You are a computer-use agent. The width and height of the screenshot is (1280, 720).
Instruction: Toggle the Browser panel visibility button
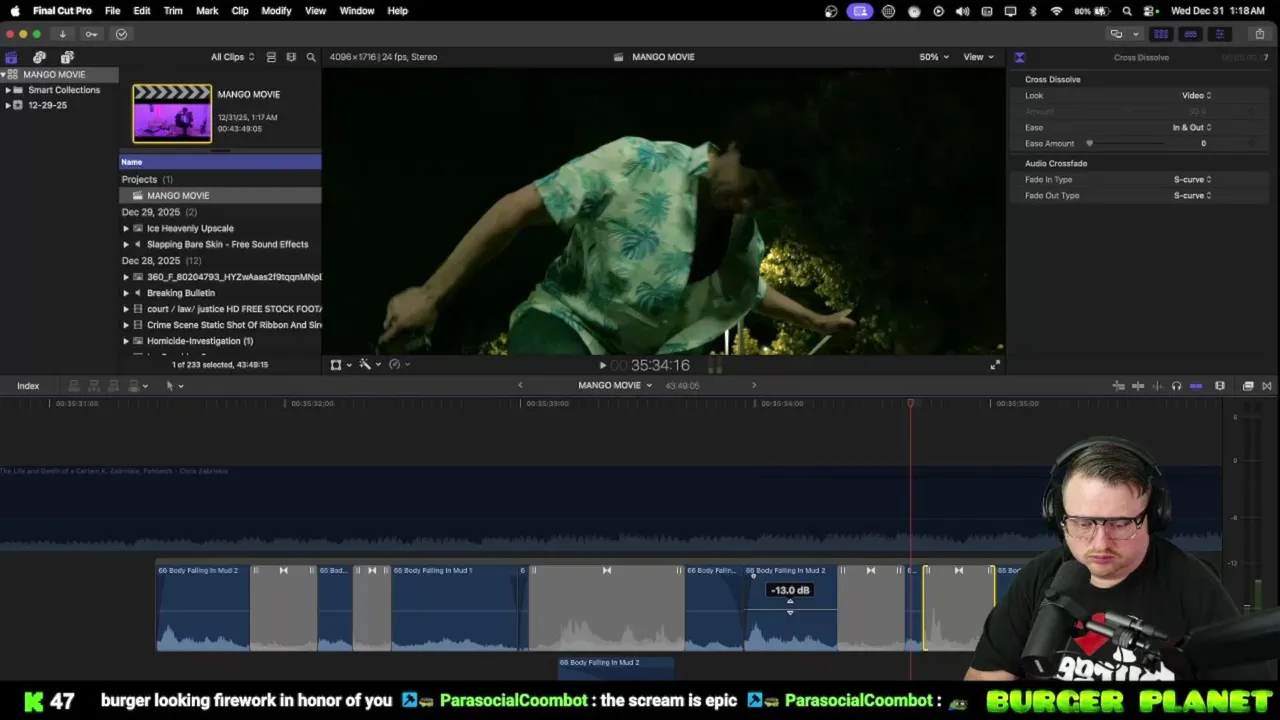1161,34
